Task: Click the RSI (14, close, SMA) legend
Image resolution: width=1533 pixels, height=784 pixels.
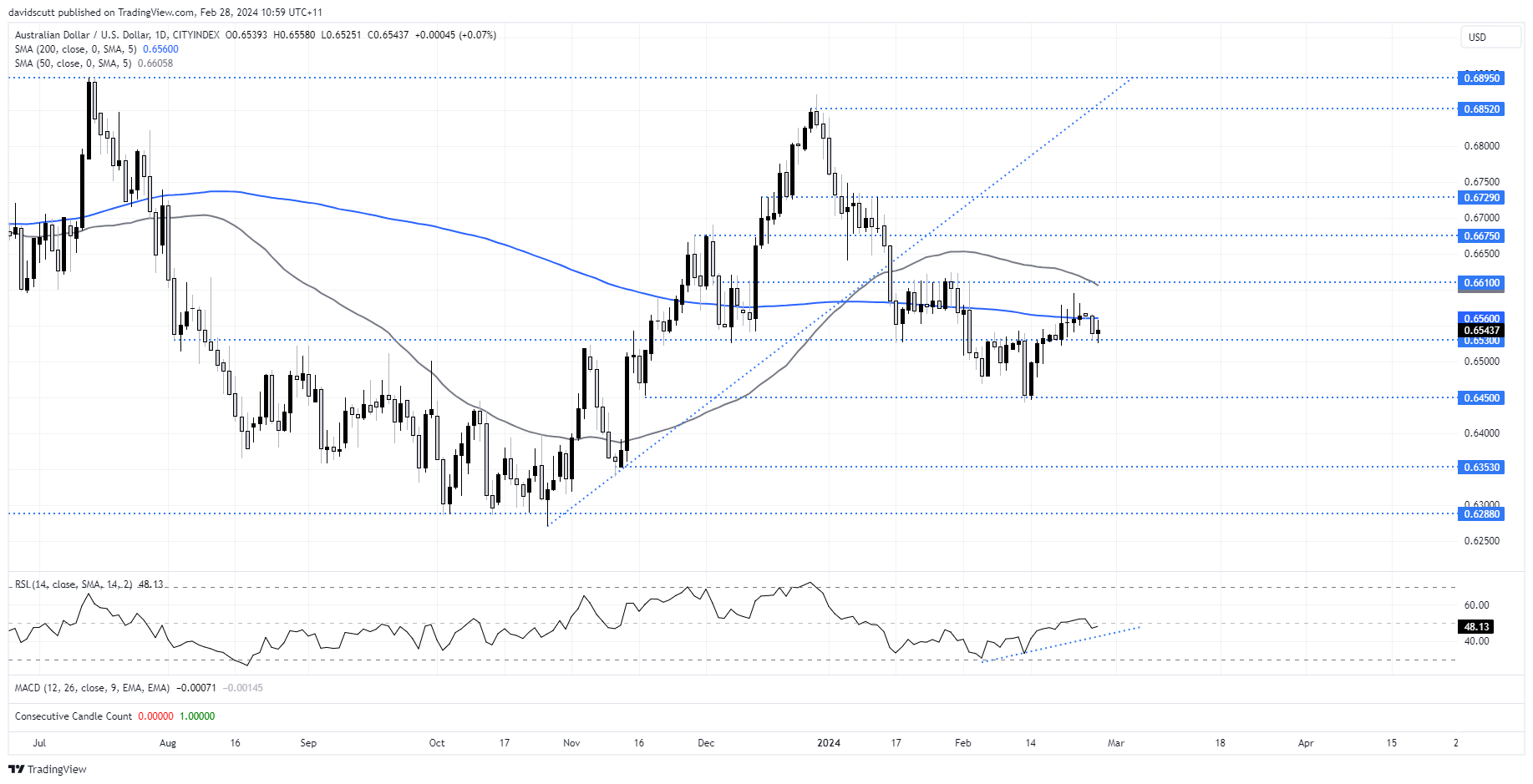Action: point(74,584)
